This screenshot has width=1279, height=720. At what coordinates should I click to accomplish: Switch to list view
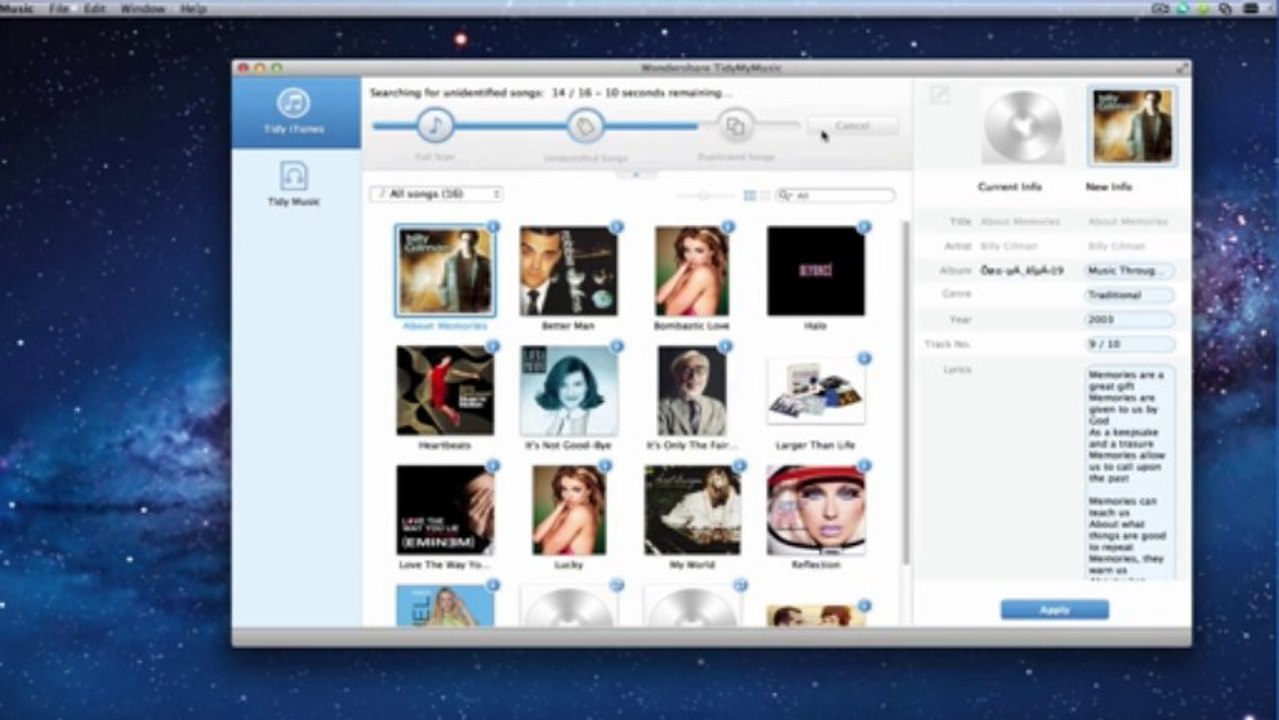click(765, 195)
